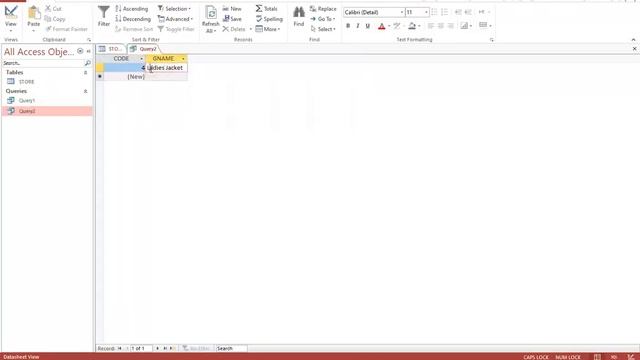Sort records Ascending
The height and width of the screenshot is (360, 640).
(132, 9)
